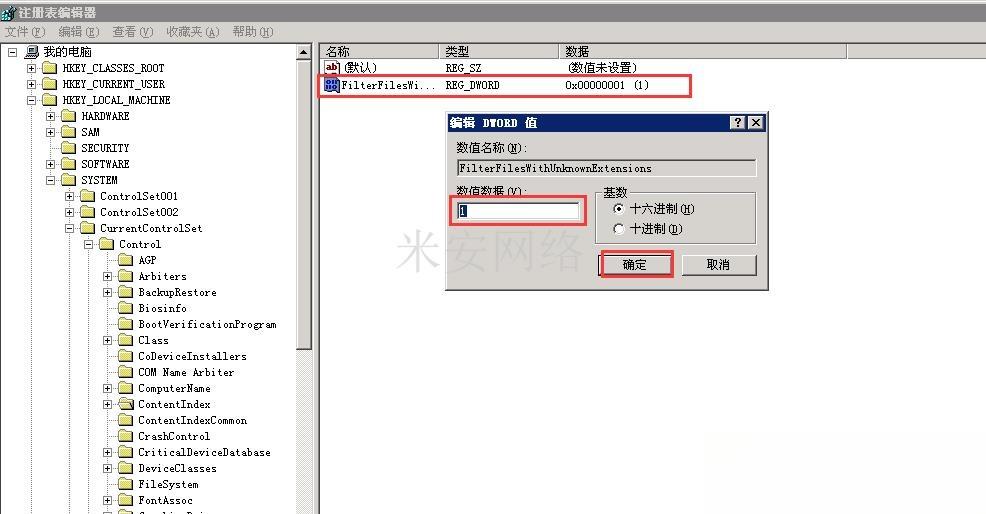Click the 取消 button
The width and height of the screenshot is (986, 514).
pyautogui.click(x=718, y=264)
